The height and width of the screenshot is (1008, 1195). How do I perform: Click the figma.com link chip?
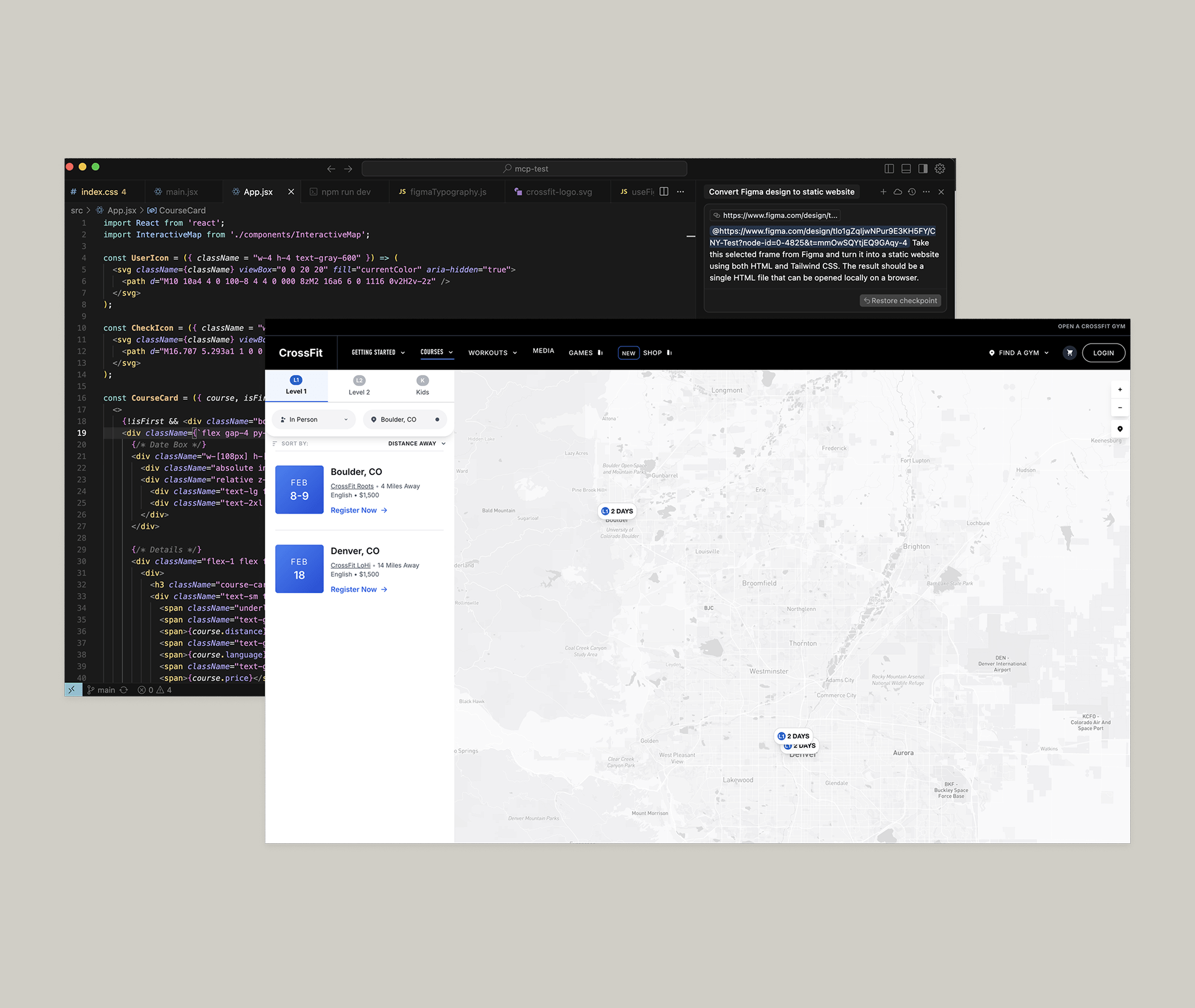coord(776,216)
